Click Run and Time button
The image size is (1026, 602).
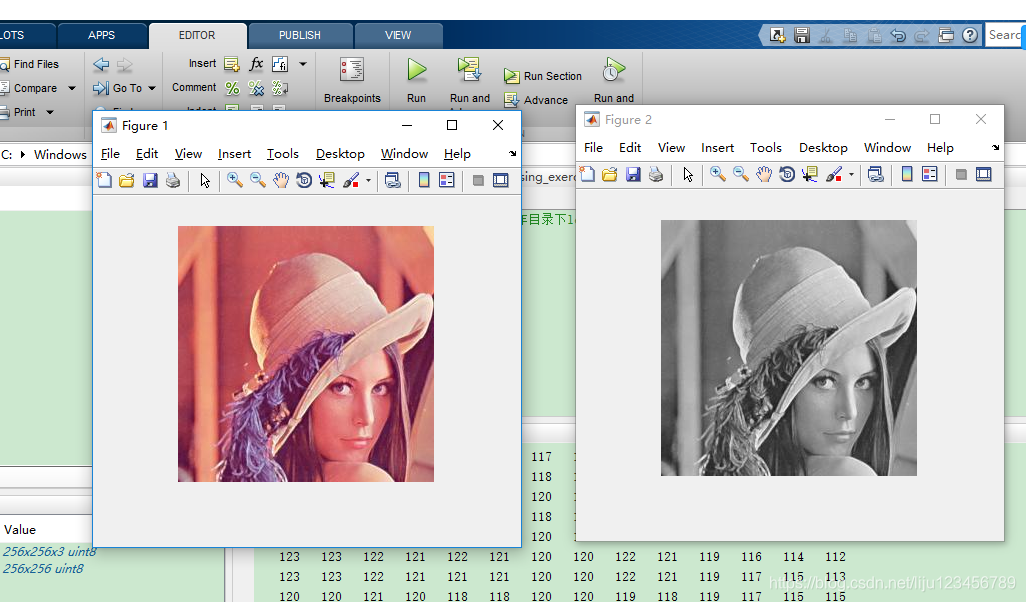(614, 80)
